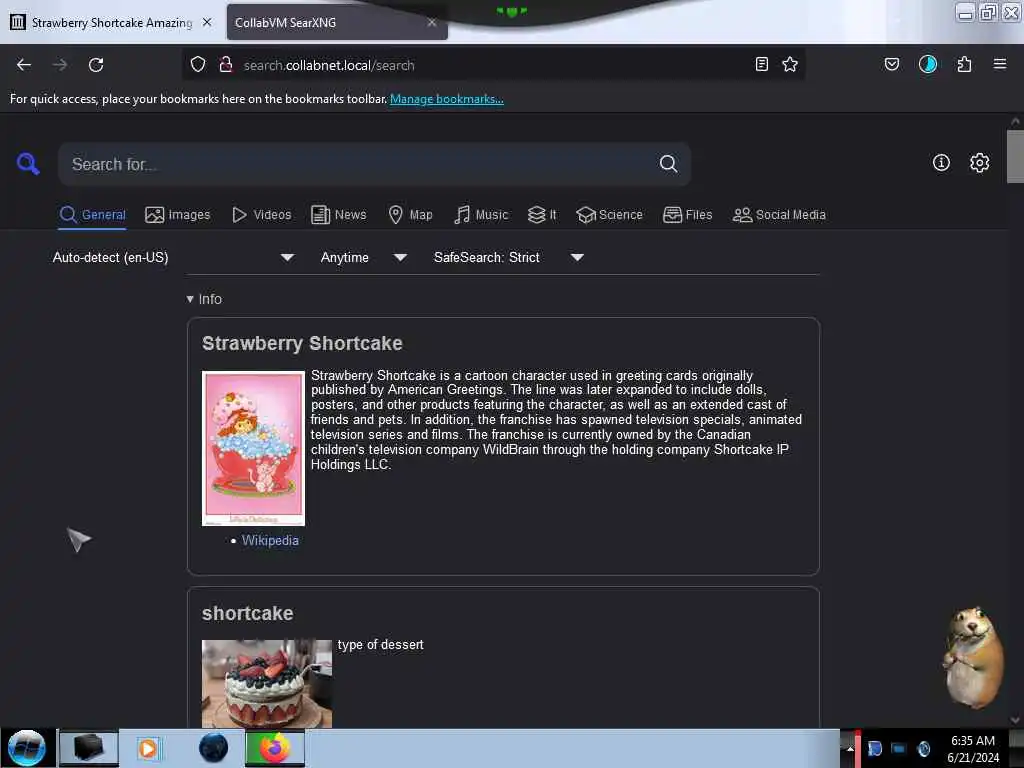
Task: Click the shortcake dessert photo thumbnail
Action: (x=266, y=683)
